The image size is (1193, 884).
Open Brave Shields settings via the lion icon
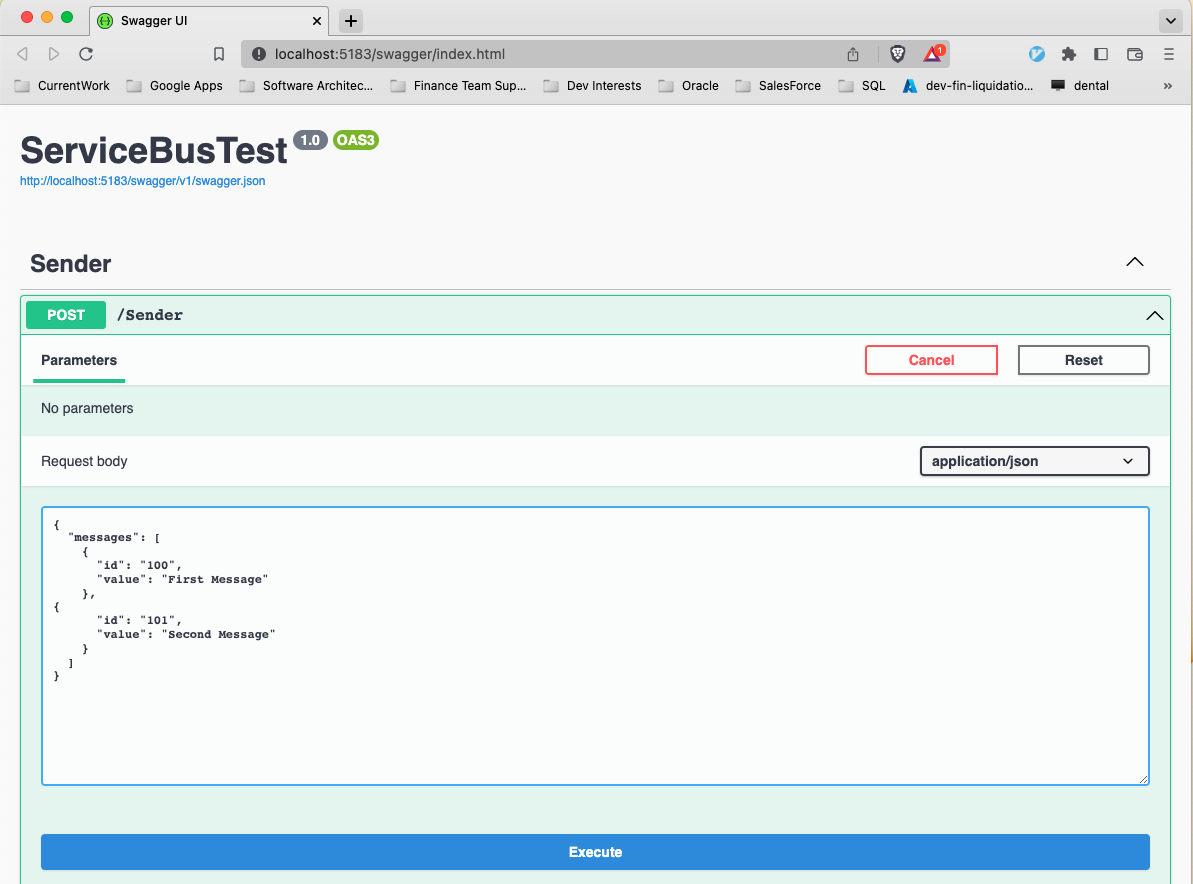coord(897,54)
